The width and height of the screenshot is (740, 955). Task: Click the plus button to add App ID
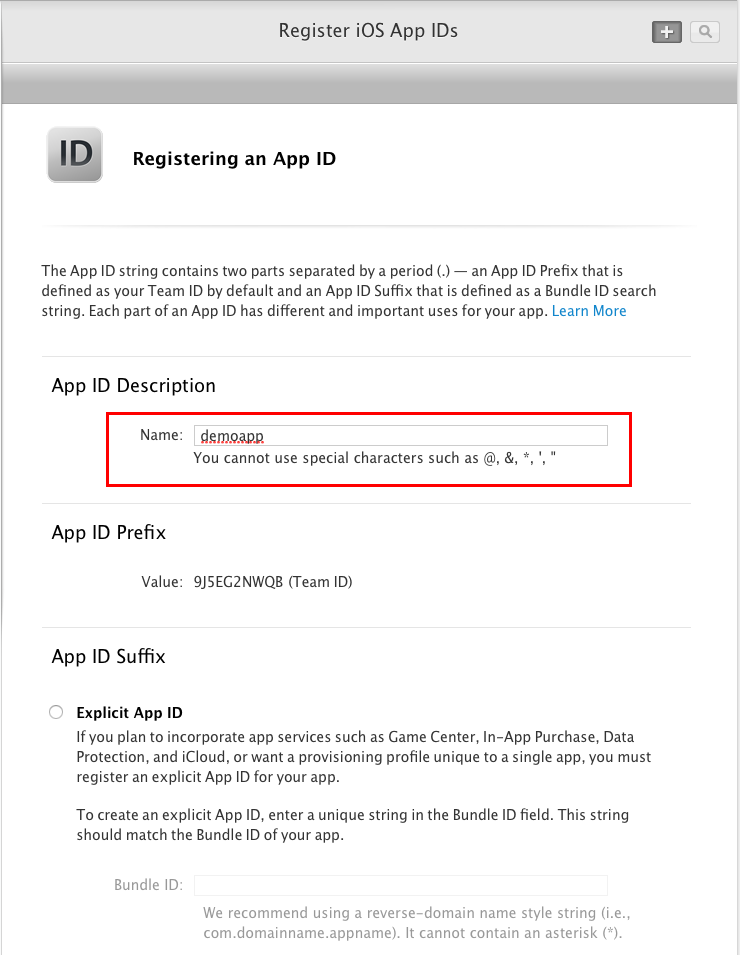pos(666,32)
